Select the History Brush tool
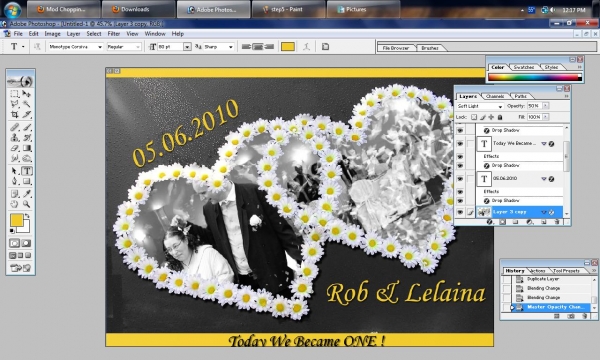This screenshot has width=600, height=360. tap(26, 138)
